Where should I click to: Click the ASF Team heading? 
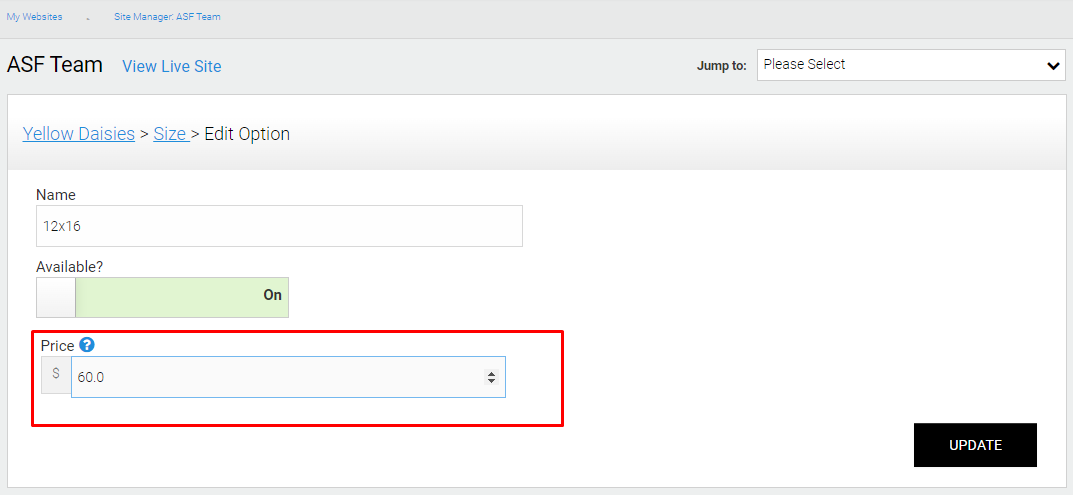pyautogui.click(x=55, y=65)
